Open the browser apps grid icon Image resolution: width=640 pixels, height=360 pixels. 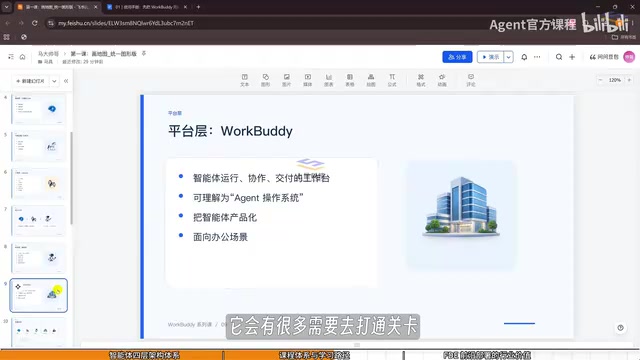click(x=7, y=37)
